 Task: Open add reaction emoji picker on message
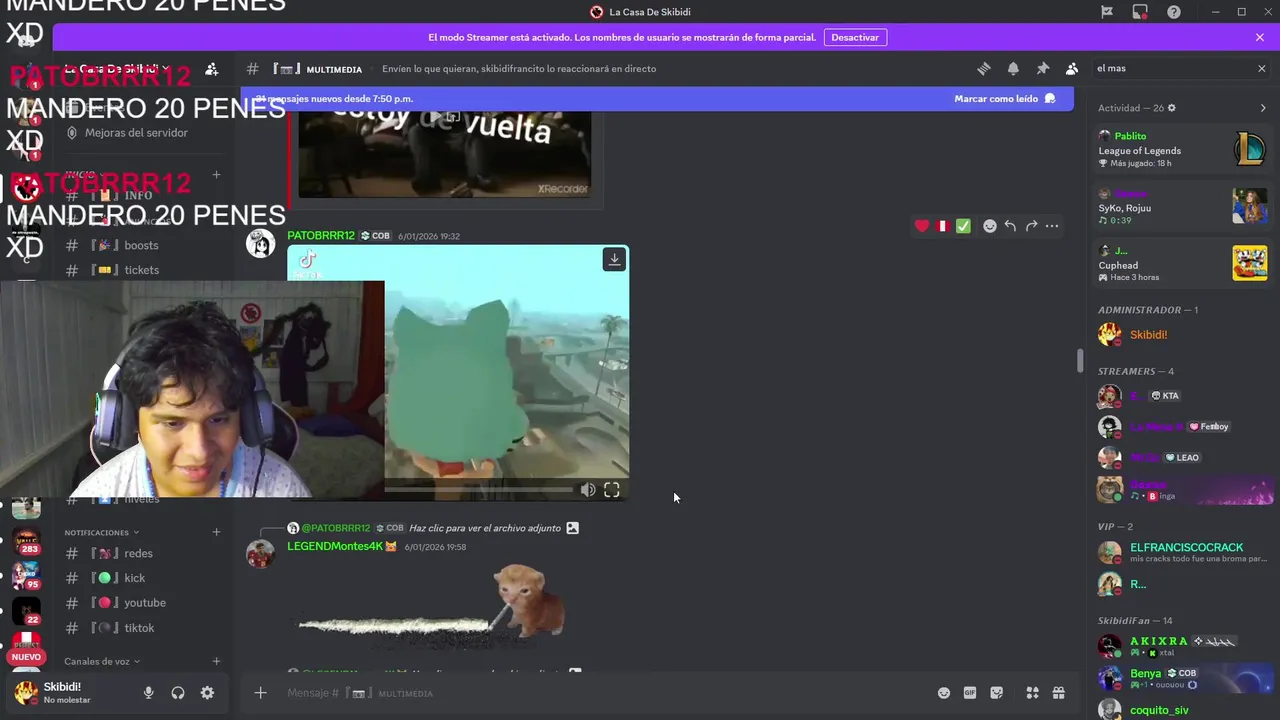click(x=990, y=226)
